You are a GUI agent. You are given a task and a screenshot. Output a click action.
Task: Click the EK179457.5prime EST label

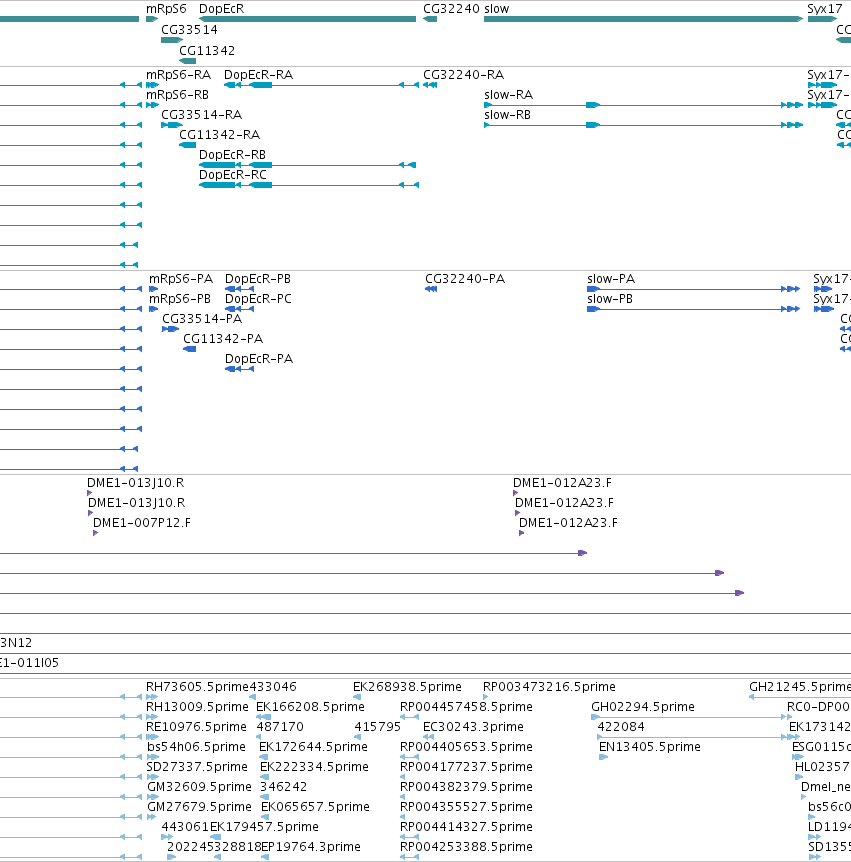pos(264,827)
